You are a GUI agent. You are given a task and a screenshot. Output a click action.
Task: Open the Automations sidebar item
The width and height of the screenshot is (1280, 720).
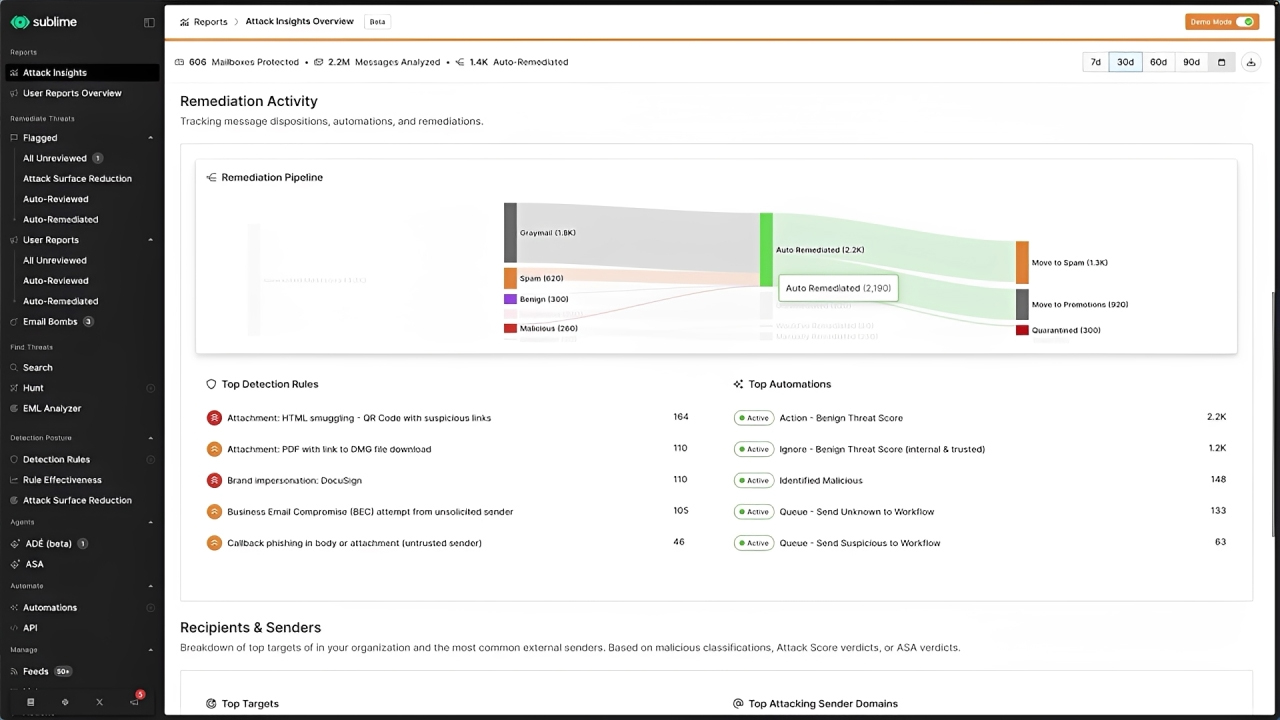50,607
